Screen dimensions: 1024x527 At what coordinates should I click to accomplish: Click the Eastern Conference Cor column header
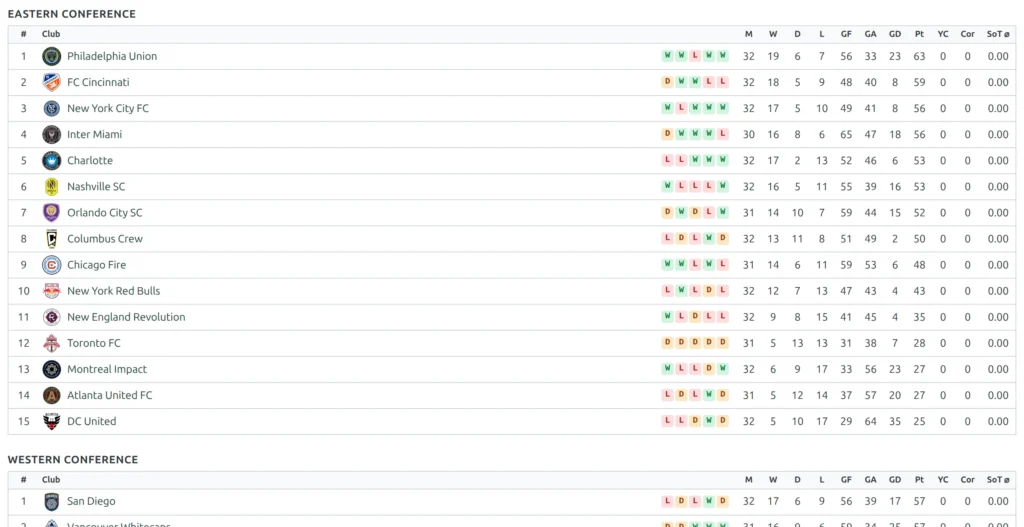[968, 34]
